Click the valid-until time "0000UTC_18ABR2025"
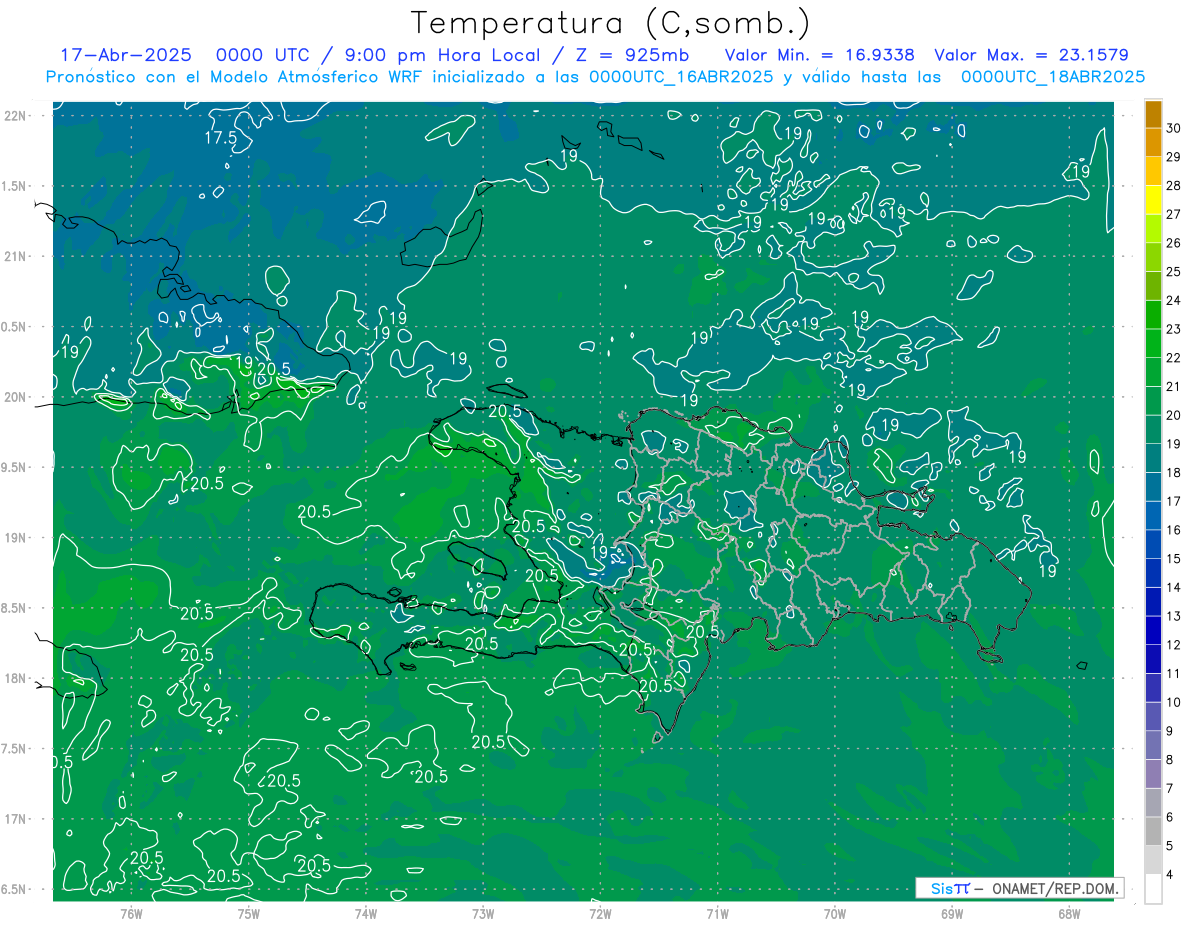This screenshot has width=1200, height=927. pos(1053,76)
